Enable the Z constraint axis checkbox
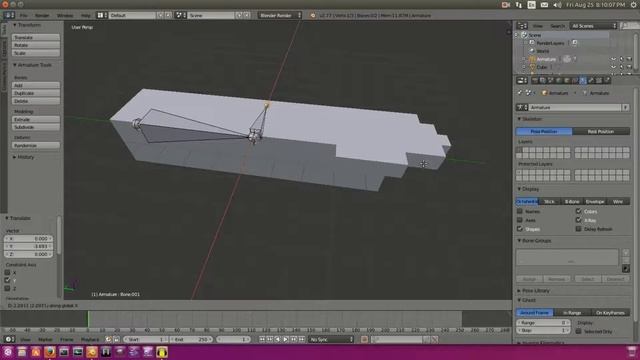 pyautogui.click(x=7, y=288)
